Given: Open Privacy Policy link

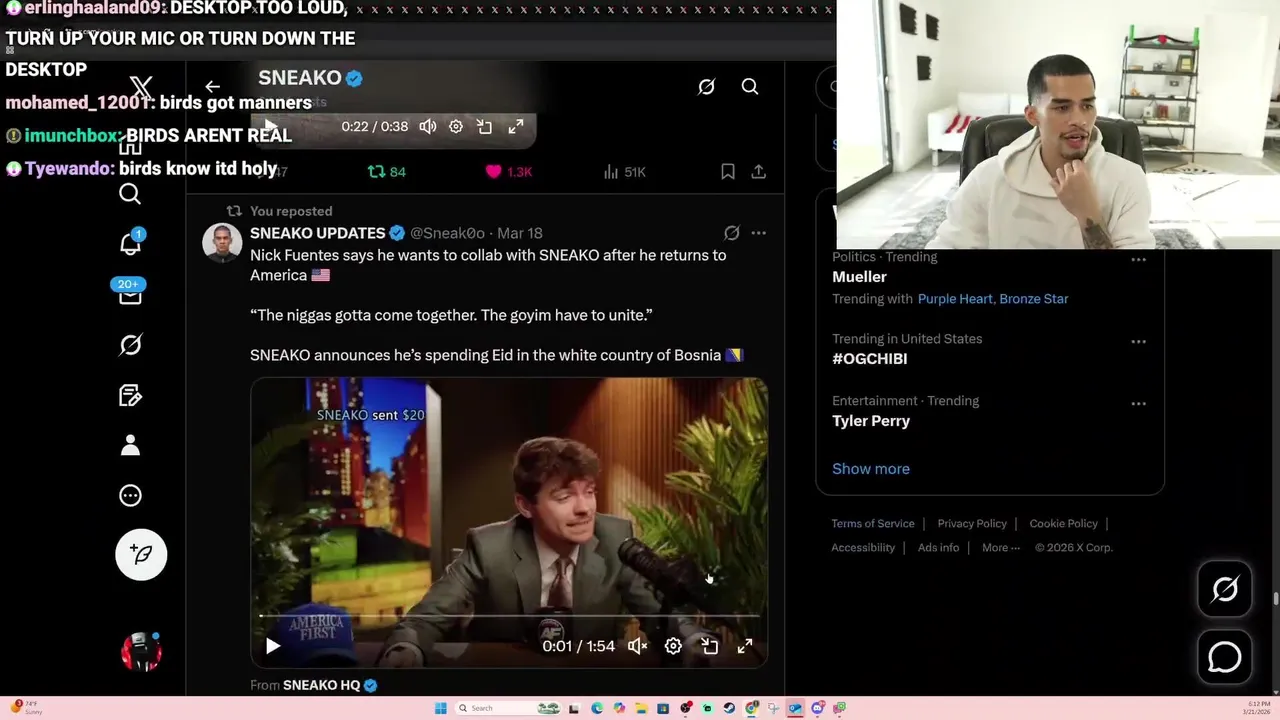Looking at the screenshot, I should click(x=972, y=523).
